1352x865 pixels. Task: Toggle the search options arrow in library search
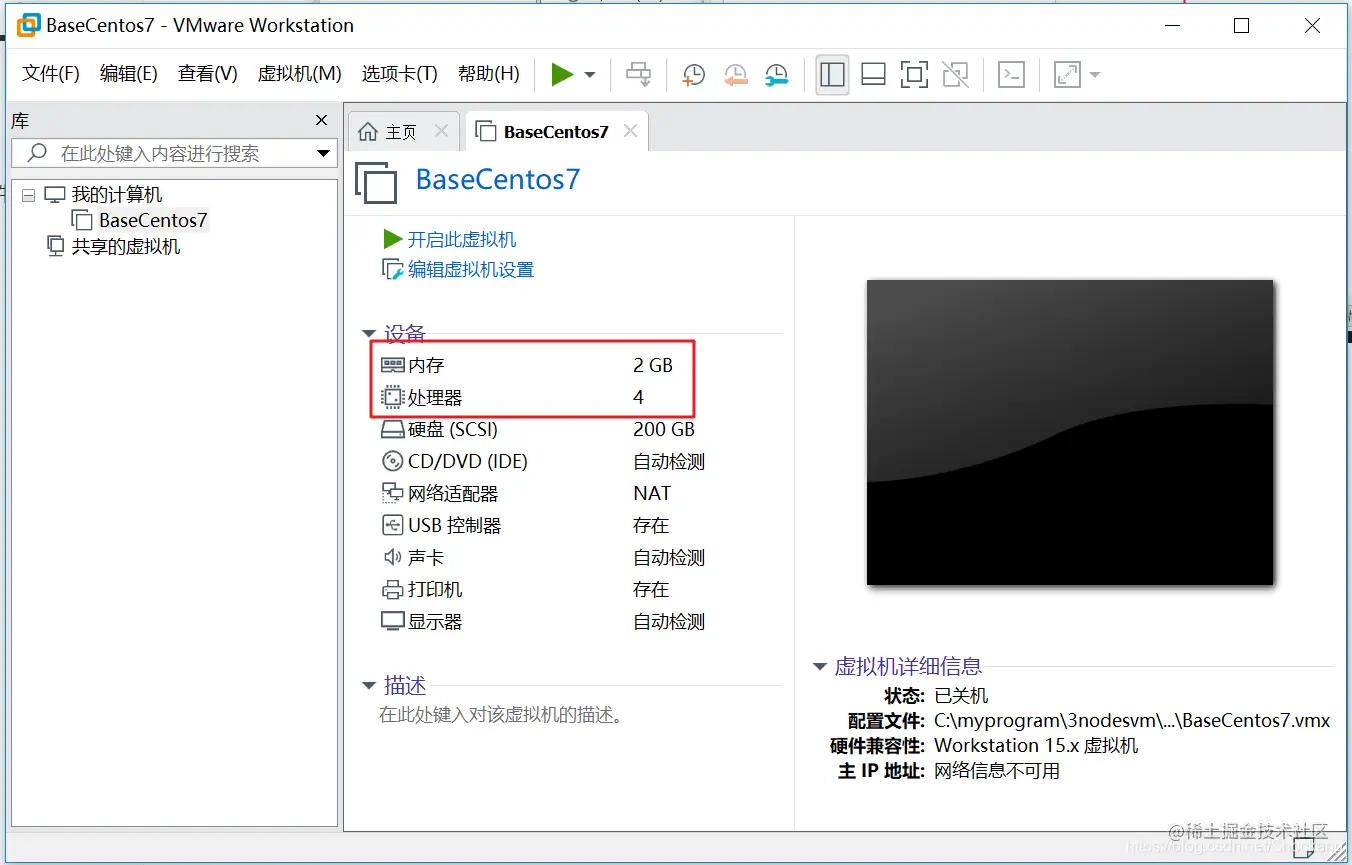coord(323,153)
